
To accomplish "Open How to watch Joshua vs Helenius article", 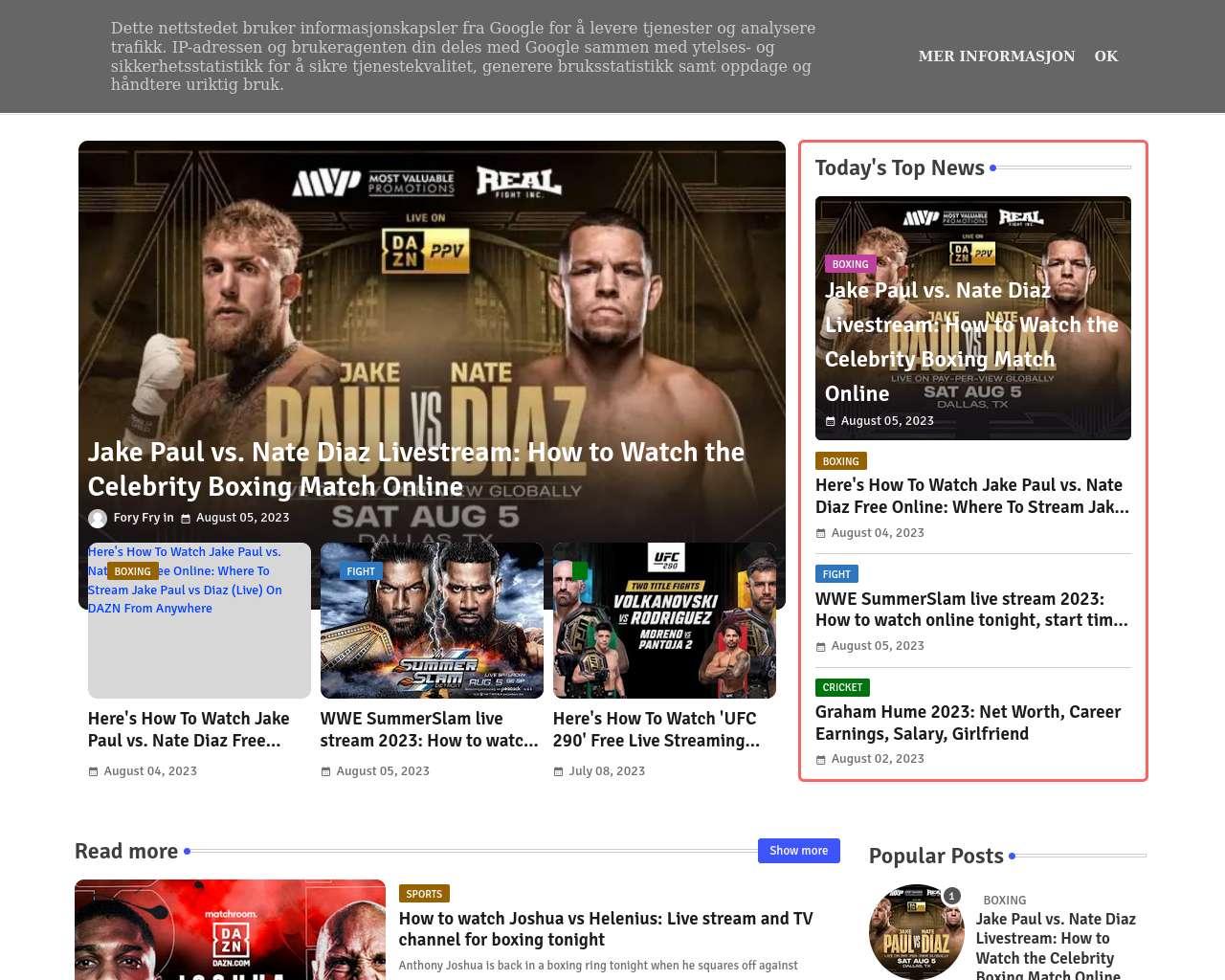I will point(606,929).
